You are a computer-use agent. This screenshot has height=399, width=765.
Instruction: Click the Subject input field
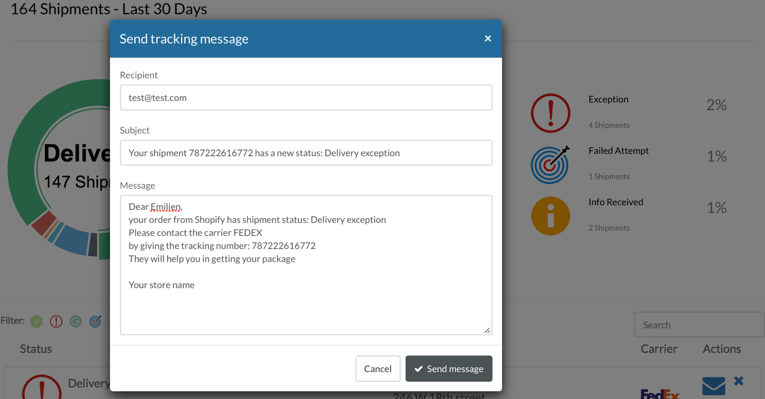pyautogui.click(x=306, y=153)
